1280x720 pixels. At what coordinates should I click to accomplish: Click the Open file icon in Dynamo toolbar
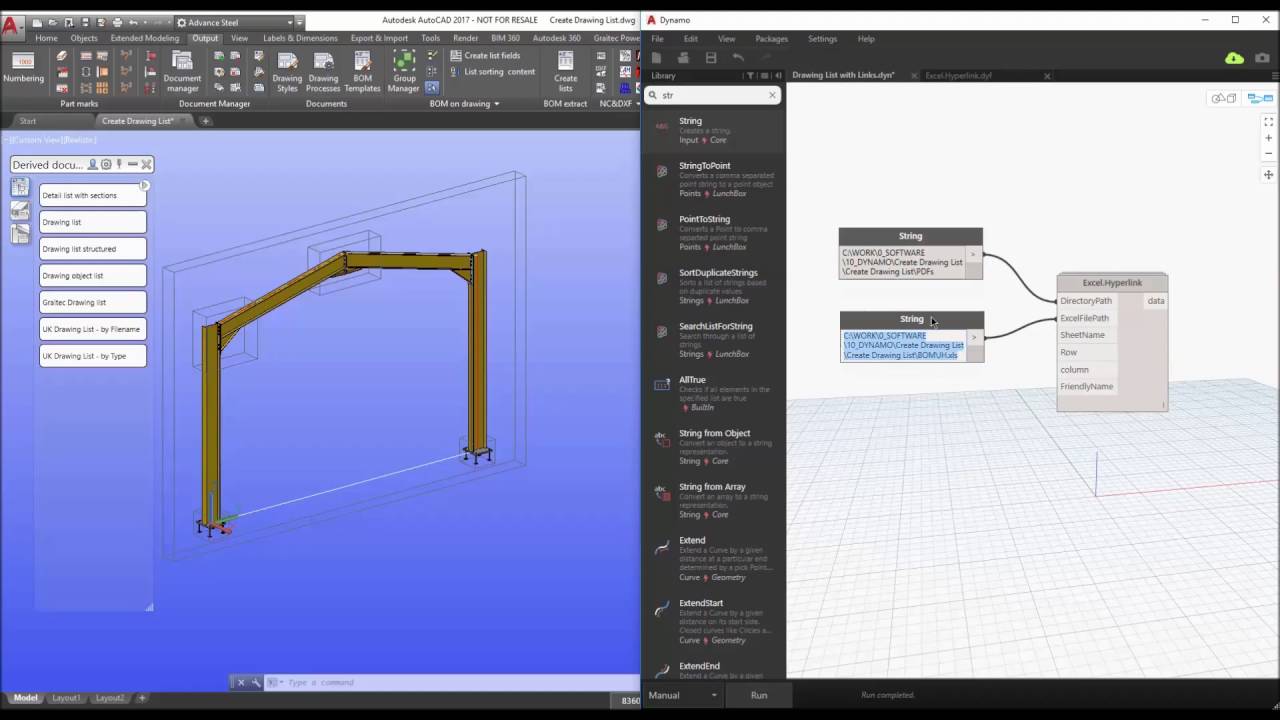pyautogui.click(x=683, y=58)
